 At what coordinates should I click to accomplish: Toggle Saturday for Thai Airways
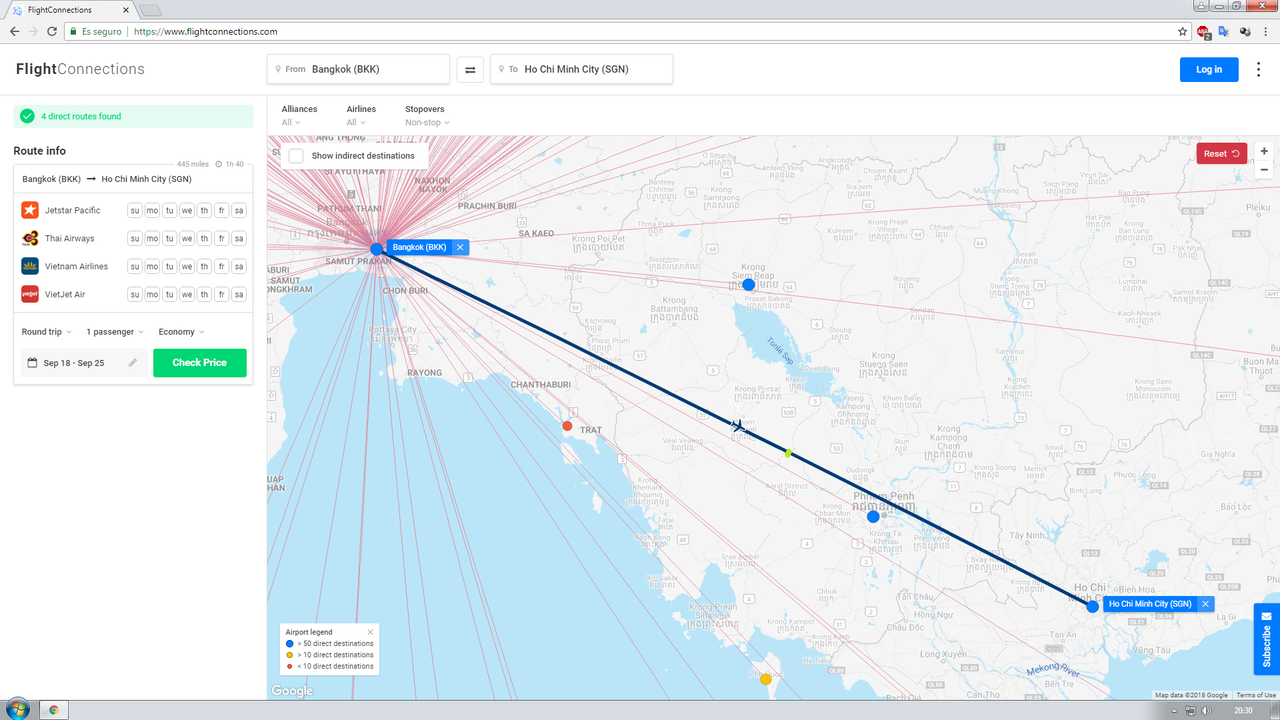click(x=238, y=238)
